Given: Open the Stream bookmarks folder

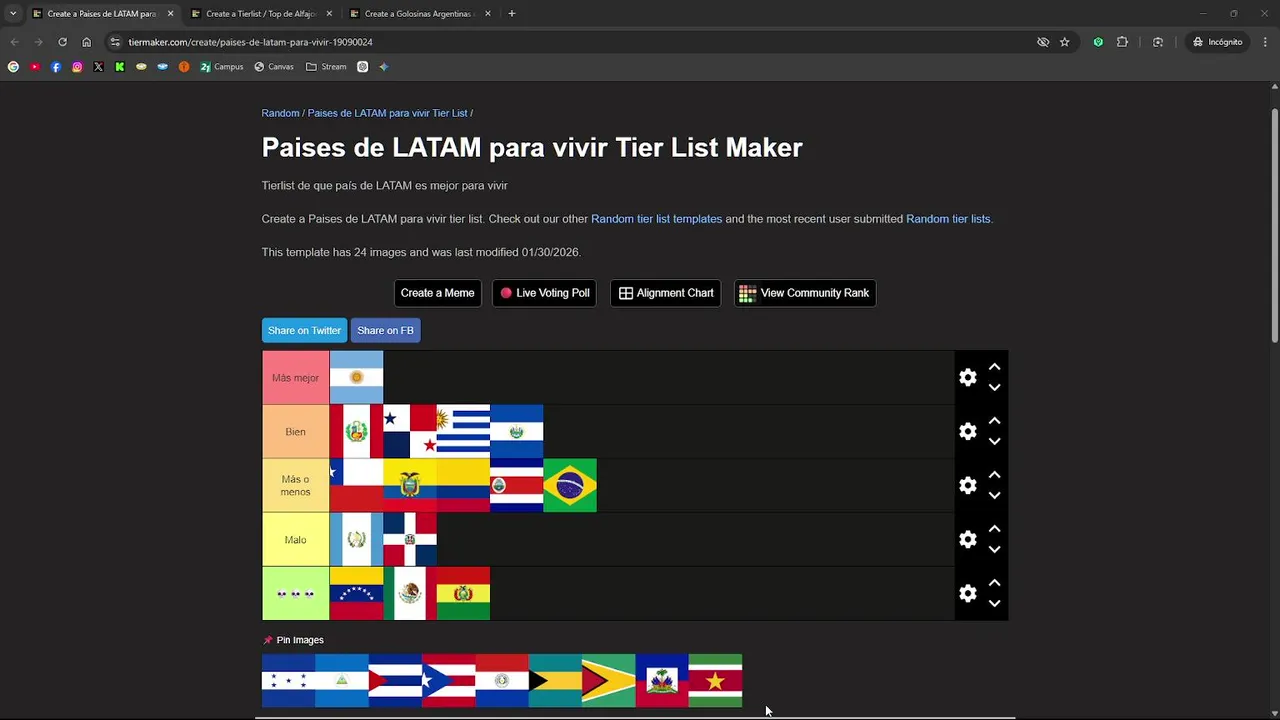Looking at the screenshot, I should (327, 67).
